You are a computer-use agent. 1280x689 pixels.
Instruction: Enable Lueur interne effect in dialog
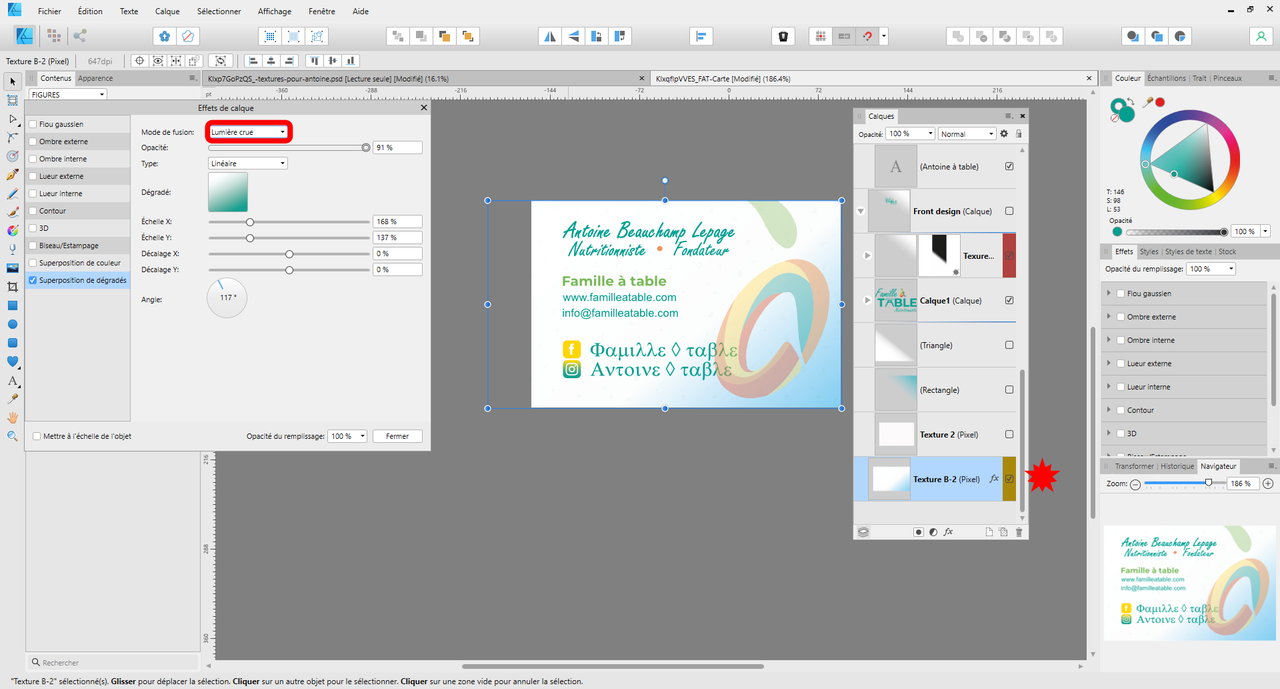pyautogui.click(x=34, y=194)
